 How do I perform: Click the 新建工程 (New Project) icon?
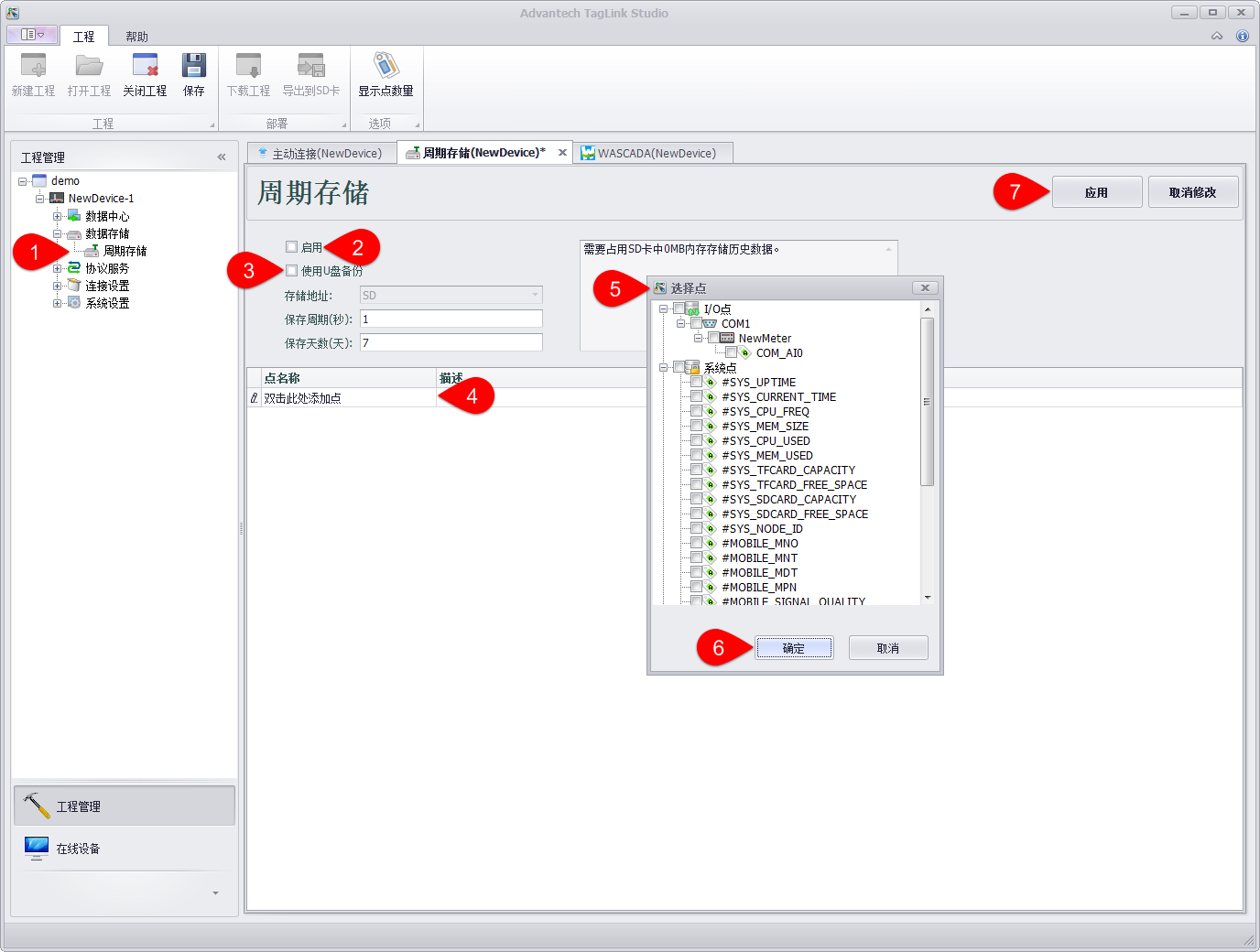pos(33,67)
